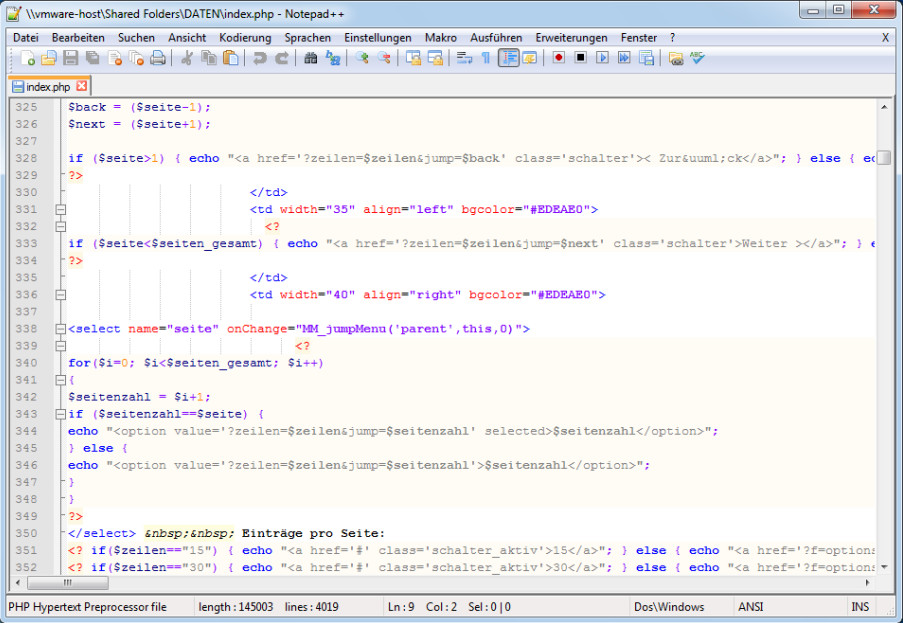Select the index.php document tab
The height and width of the screenshot is (623, 903).
tap(49, 86)
